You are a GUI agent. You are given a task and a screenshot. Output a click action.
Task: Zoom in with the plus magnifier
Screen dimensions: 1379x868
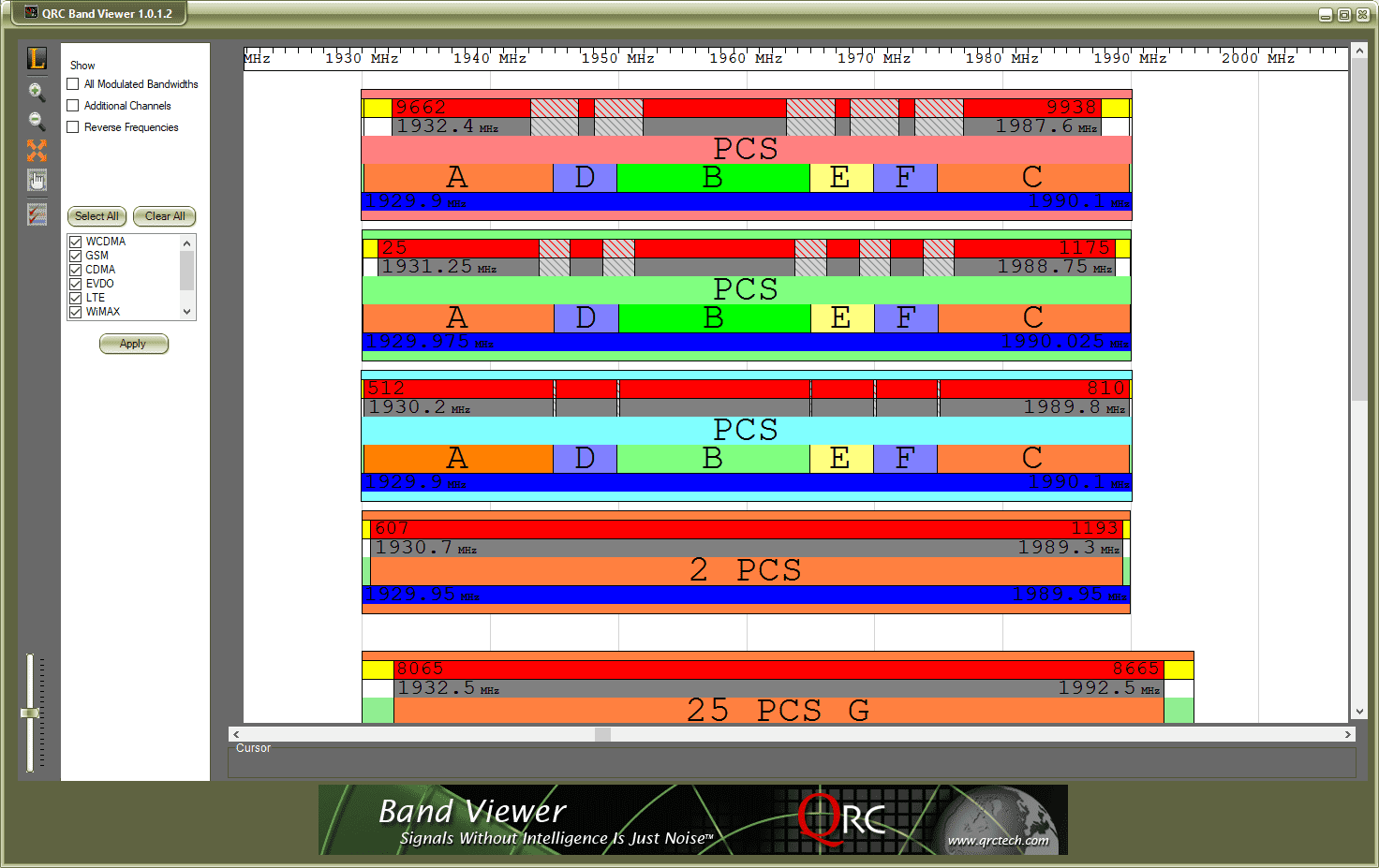point(37,91)
